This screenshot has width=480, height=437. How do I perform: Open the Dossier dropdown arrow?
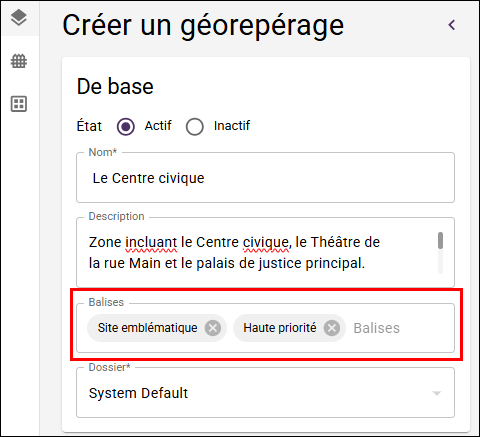coord(436,393)
